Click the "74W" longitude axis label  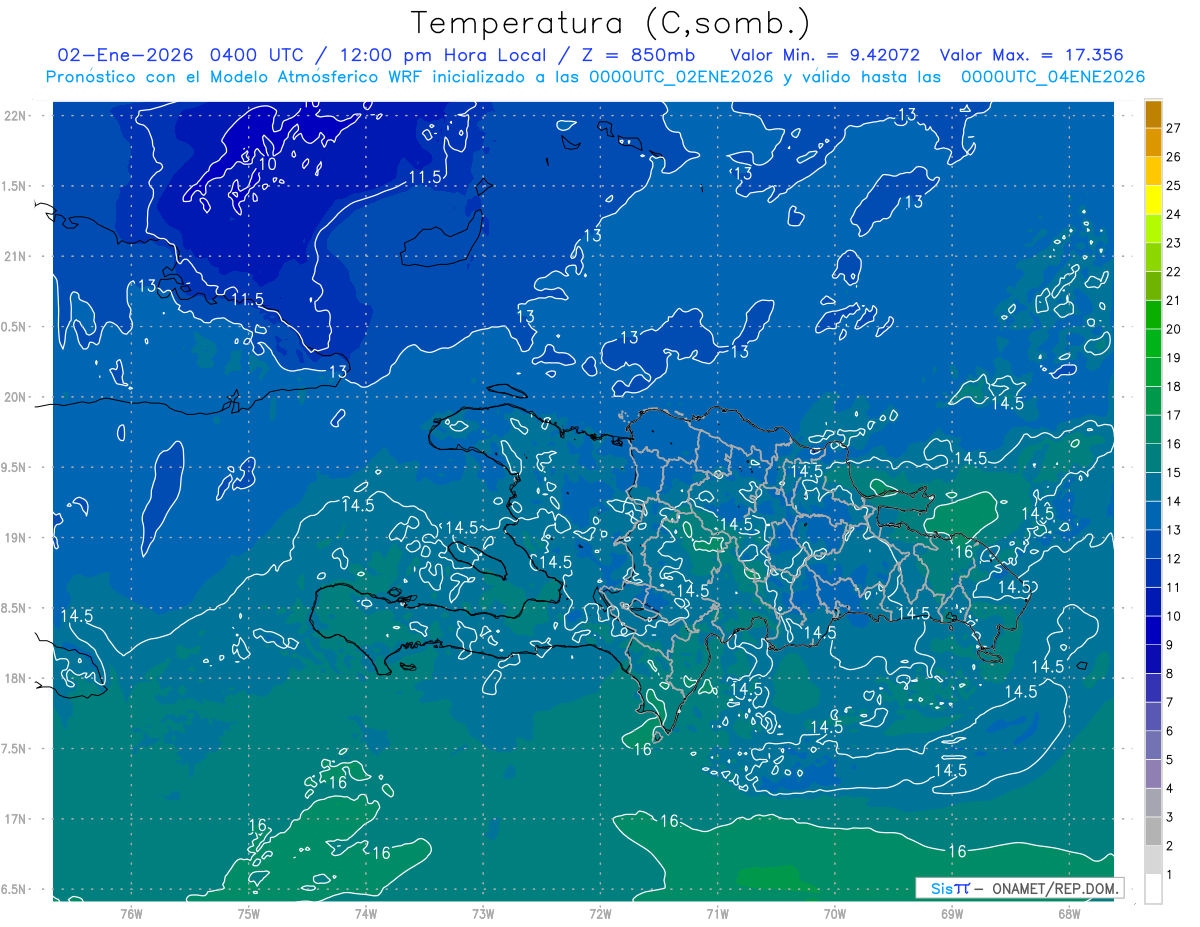pyautogui.click(x=365, y=913)
